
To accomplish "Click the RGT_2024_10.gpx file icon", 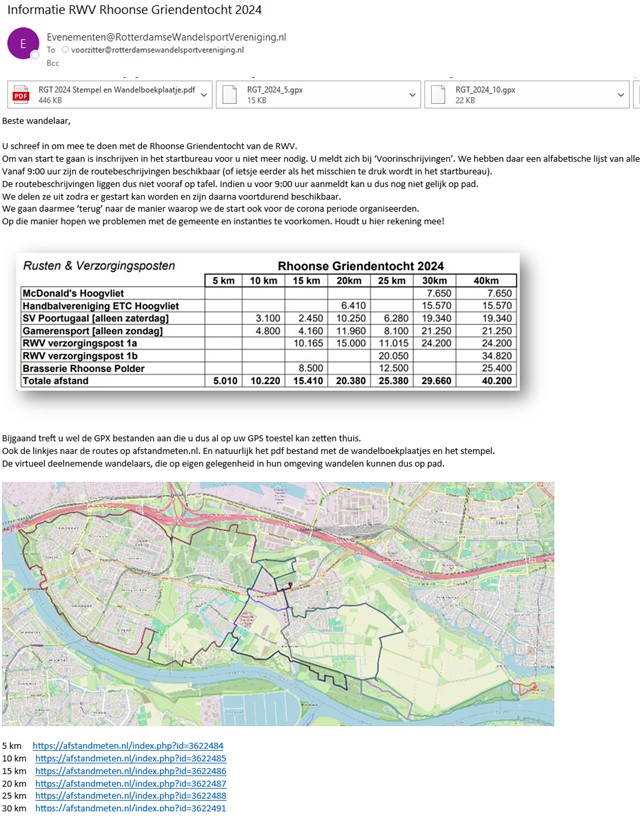I will click(438, 94).
